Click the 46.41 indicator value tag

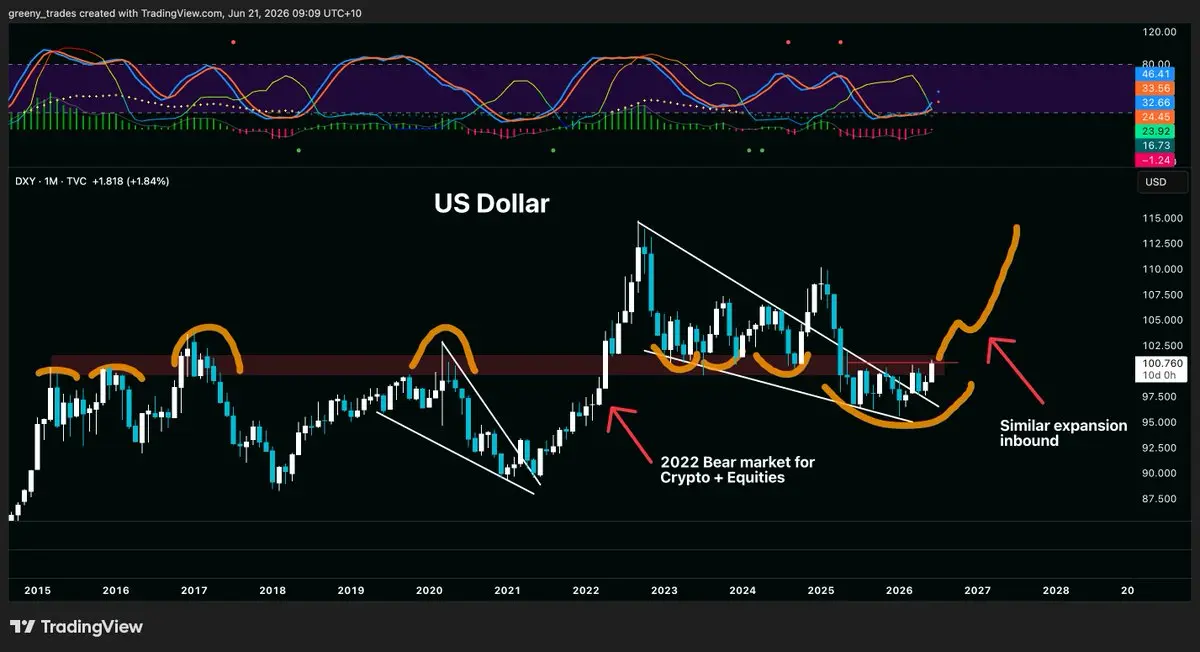point(1156,74)
